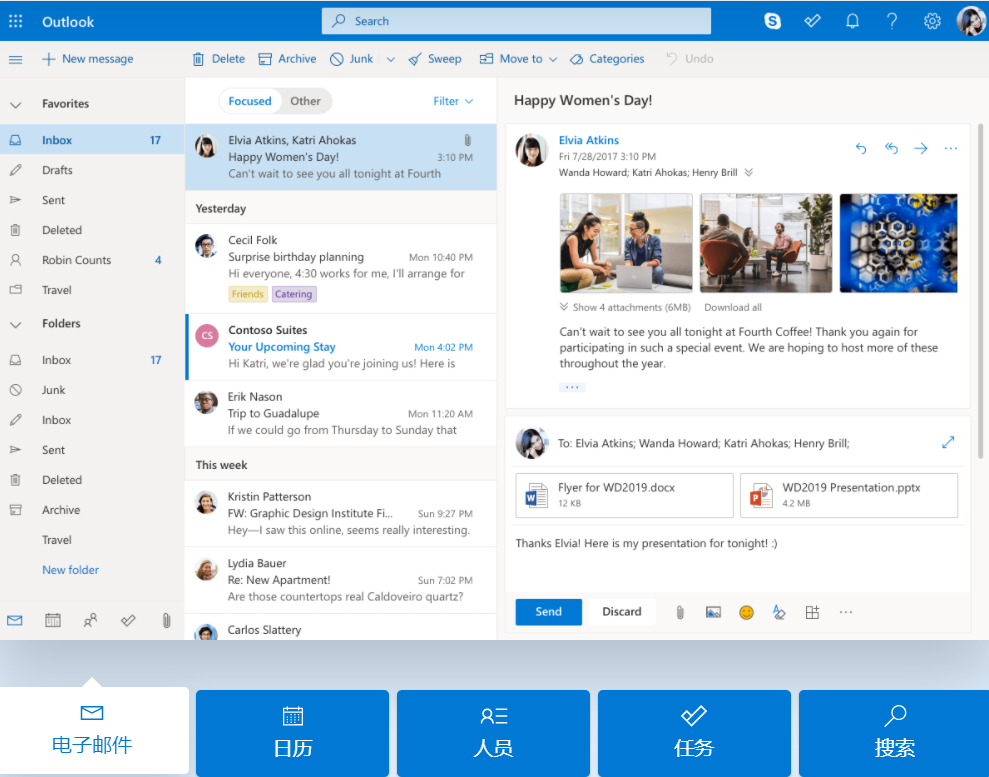Open the Junk options dropdown arrow
Viewport: 989px width, 777px height.
point(390,59)
